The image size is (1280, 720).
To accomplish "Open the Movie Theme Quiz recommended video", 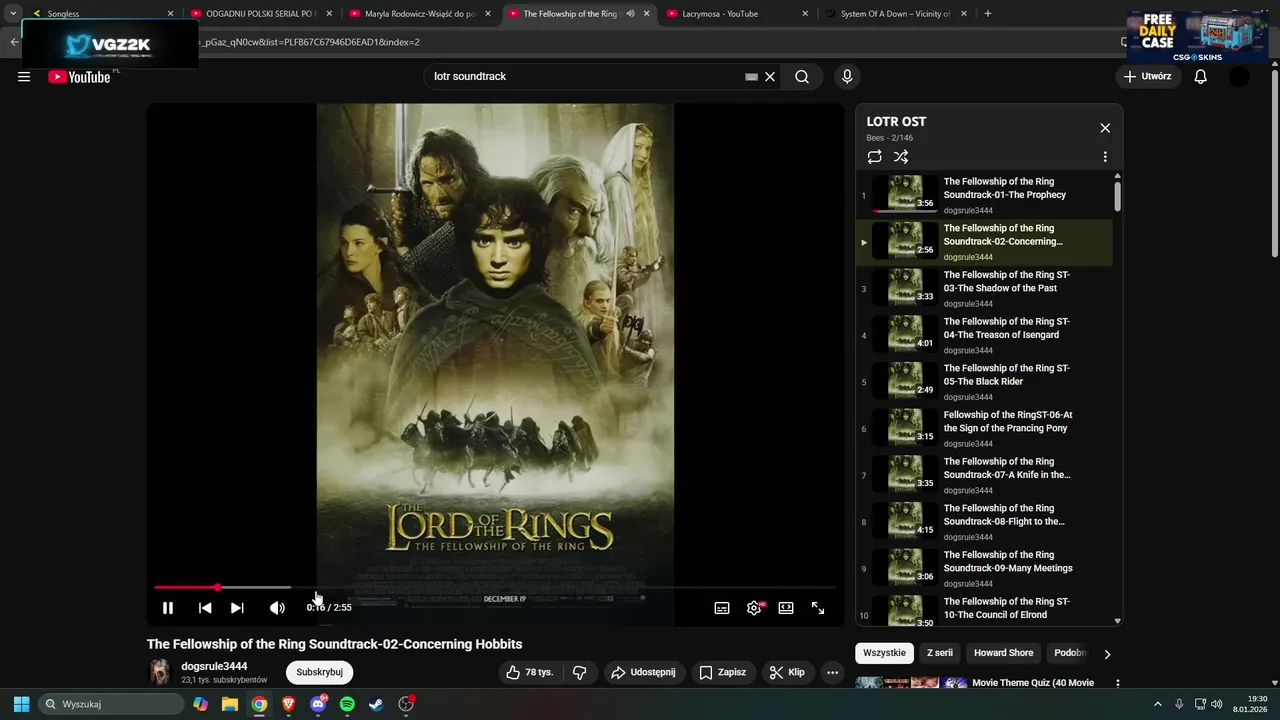I will (1032, 683).
